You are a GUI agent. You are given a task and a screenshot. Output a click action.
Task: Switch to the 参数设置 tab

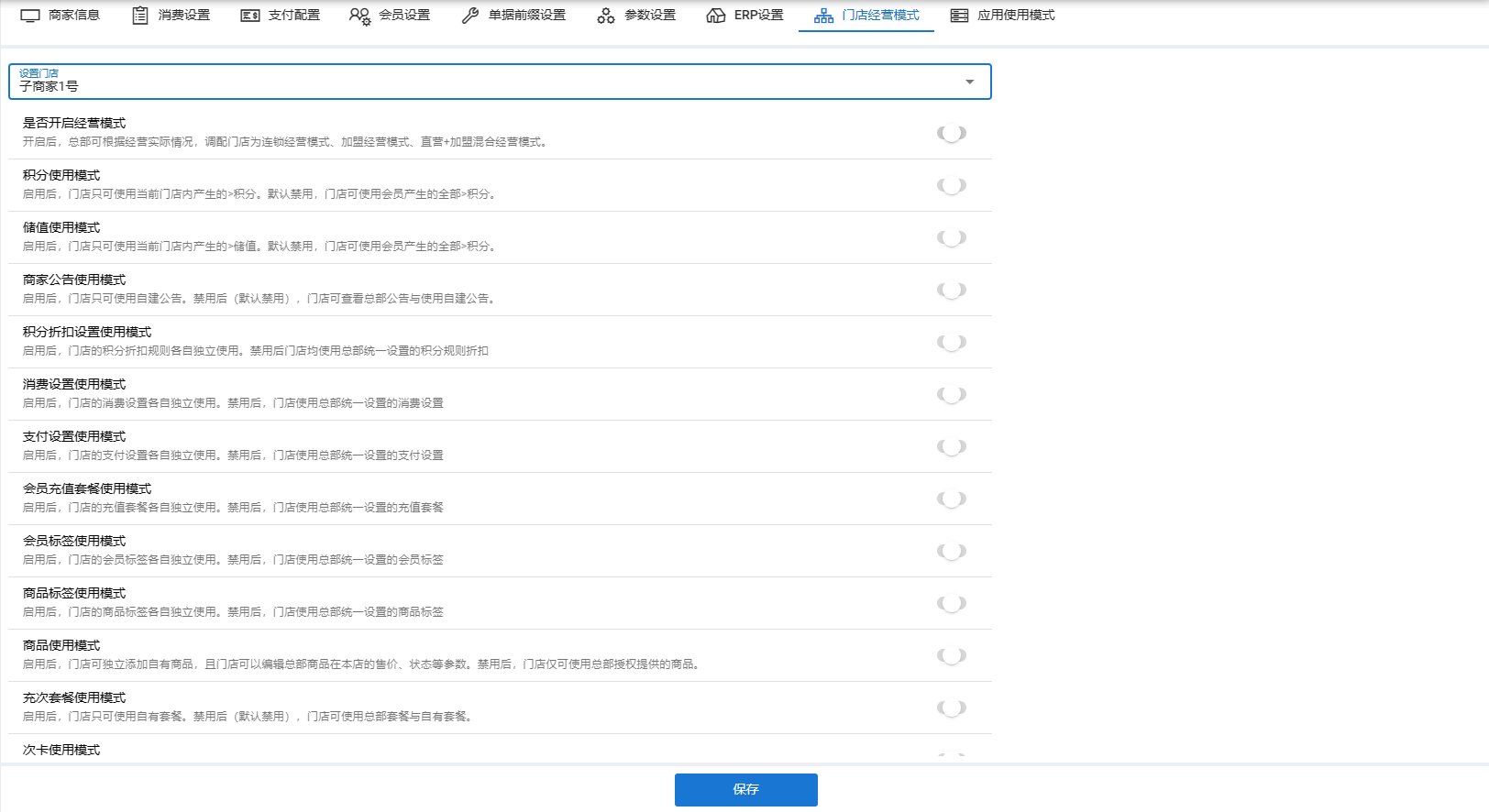(x=636, y=16)
